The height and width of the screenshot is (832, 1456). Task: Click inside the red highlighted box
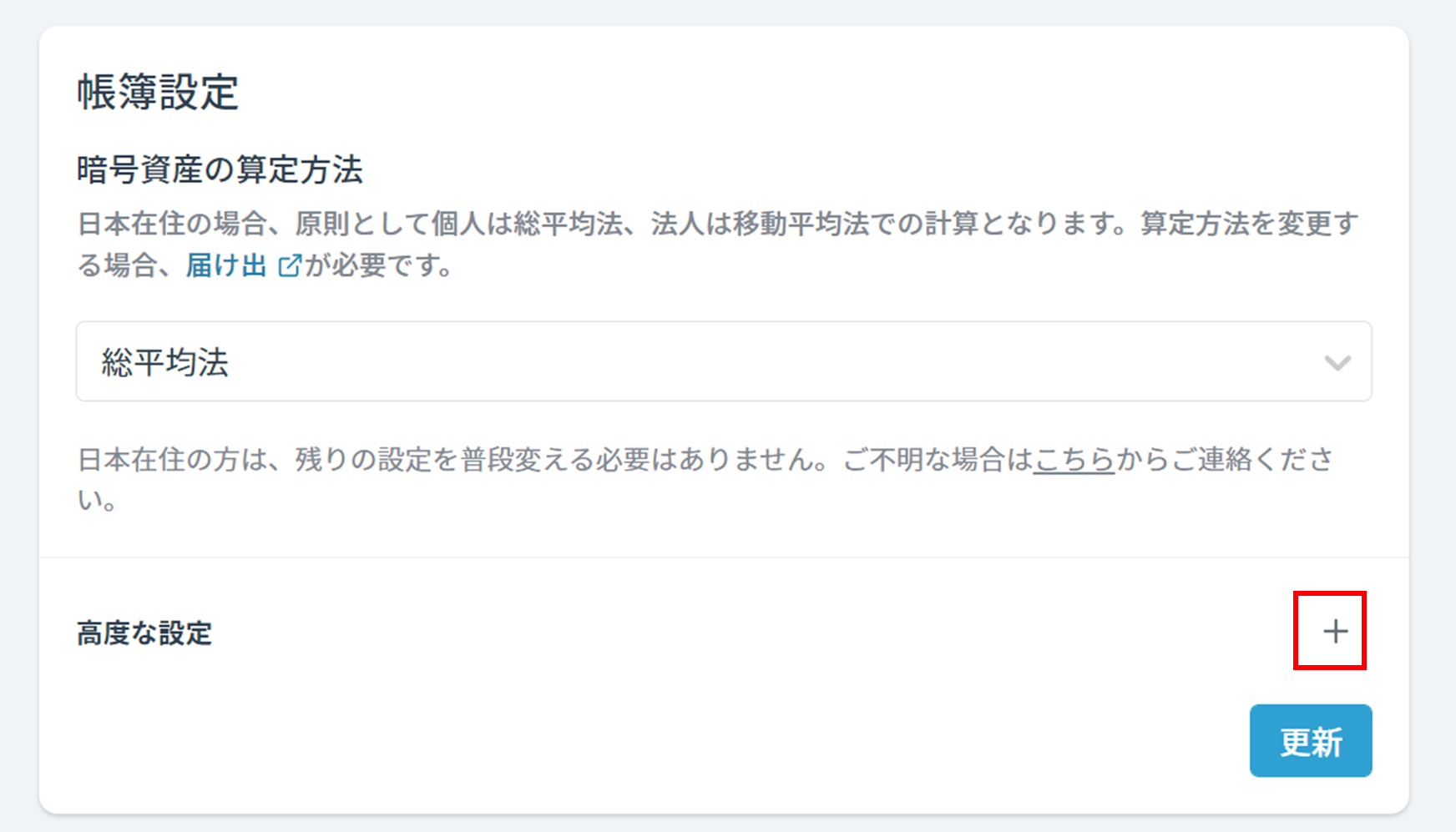[x=1329, y=631]
